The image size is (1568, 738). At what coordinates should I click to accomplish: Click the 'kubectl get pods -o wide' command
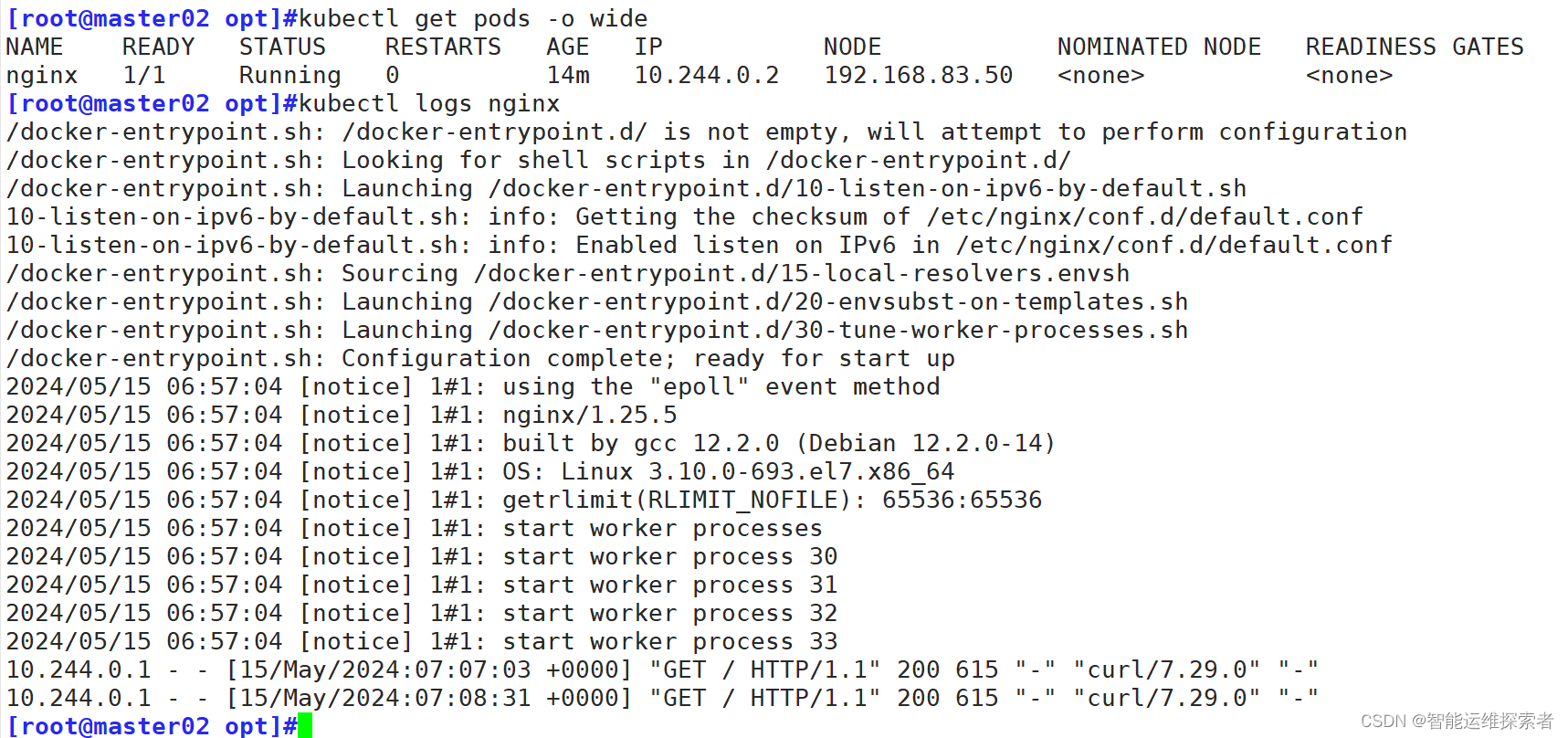click(x=473, y=18)
